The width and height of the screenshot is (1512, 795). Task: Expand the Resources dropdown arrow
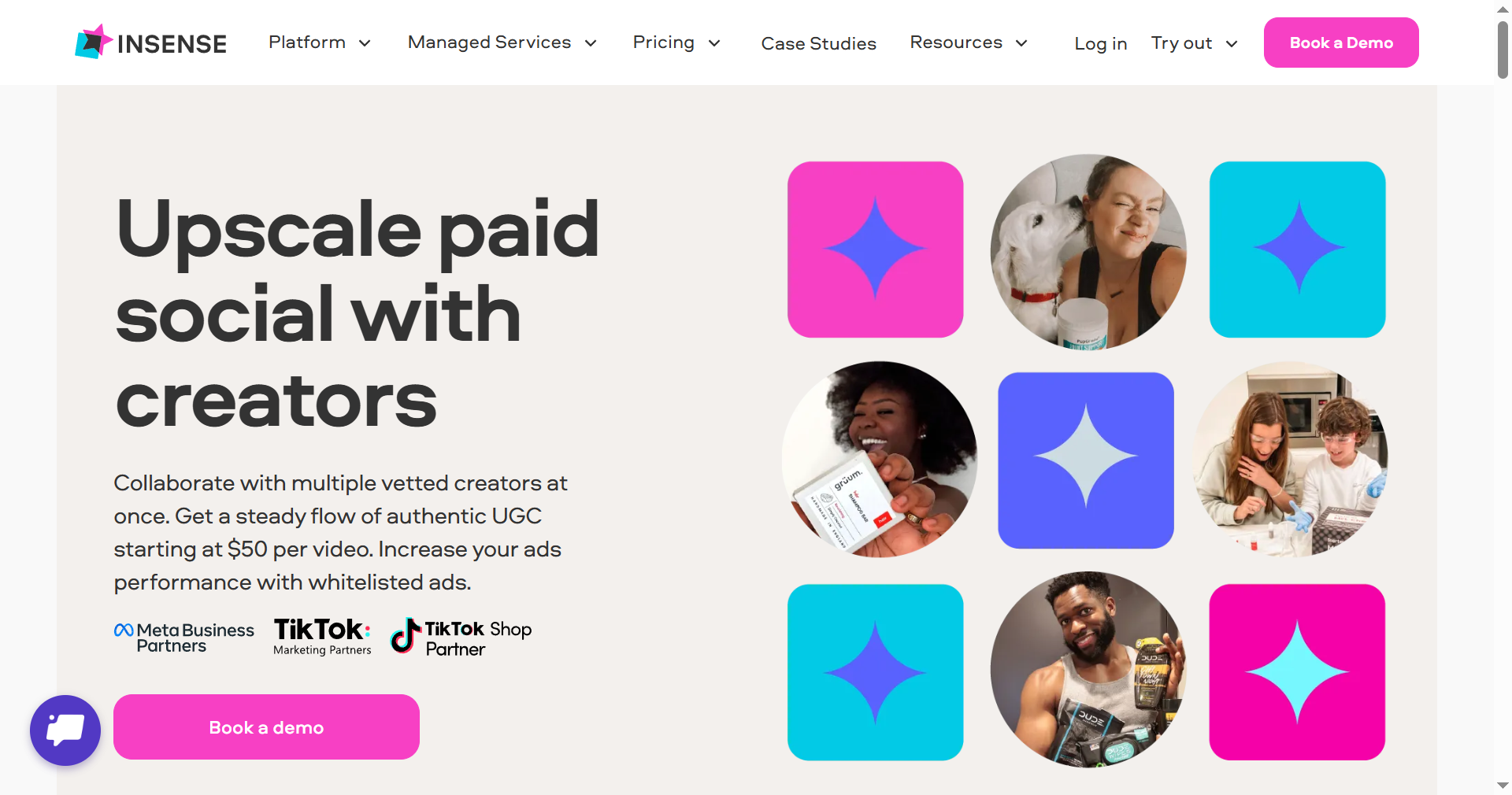(x=1021, y=43)
